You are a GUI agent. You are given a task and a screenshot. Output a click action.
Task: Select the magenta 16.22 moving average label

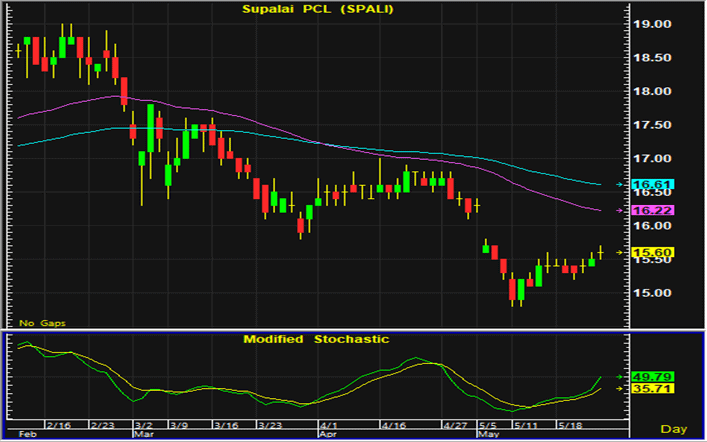(653, 211)
